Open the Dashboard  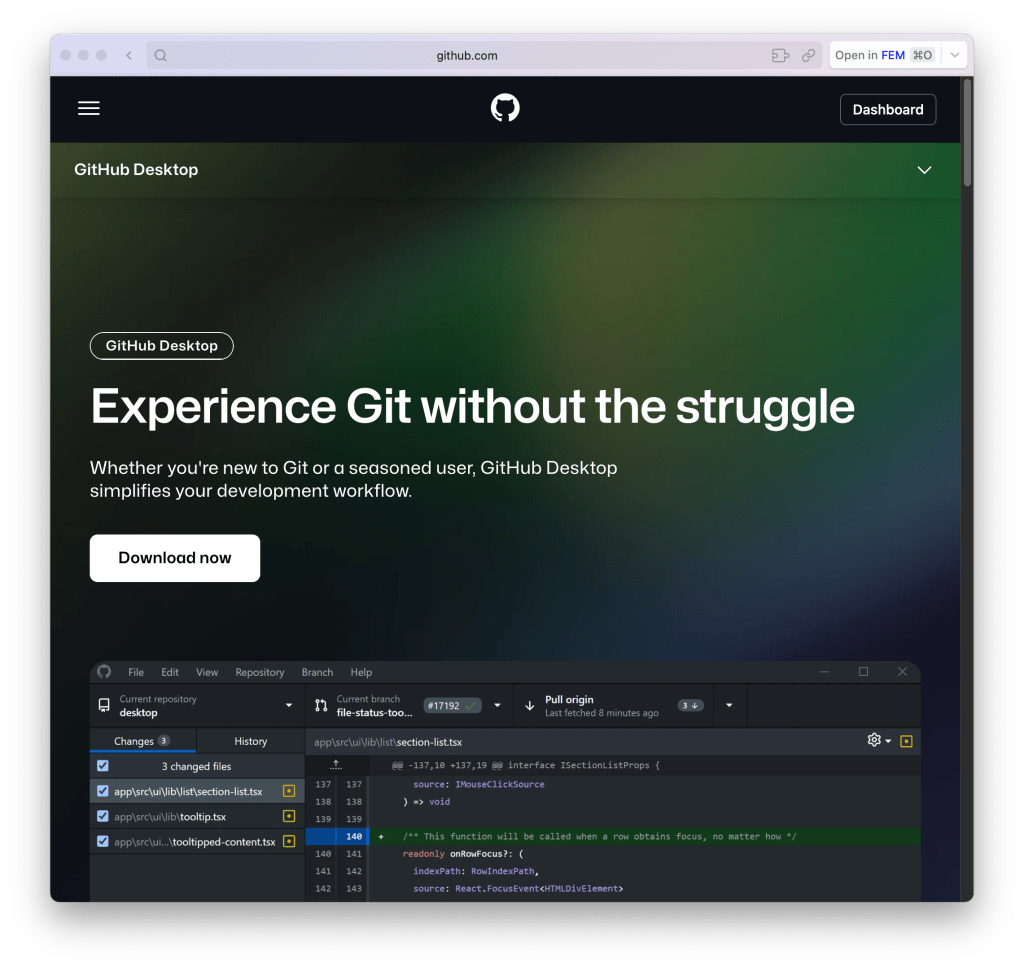click(887, 109)
